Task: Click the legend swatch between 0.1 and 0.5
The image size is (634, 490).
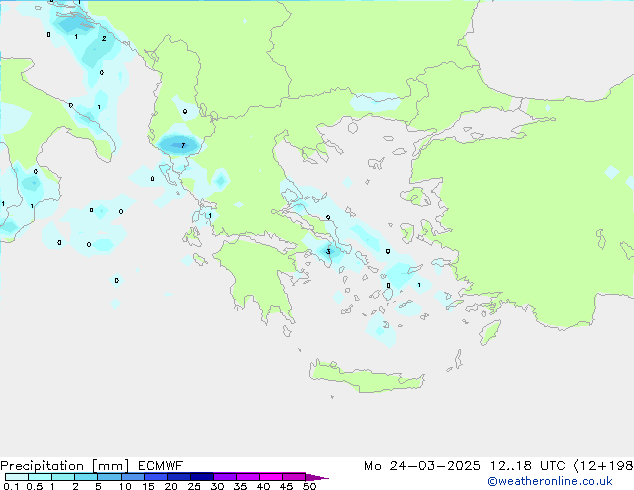Action: click(x=17, y=477)
